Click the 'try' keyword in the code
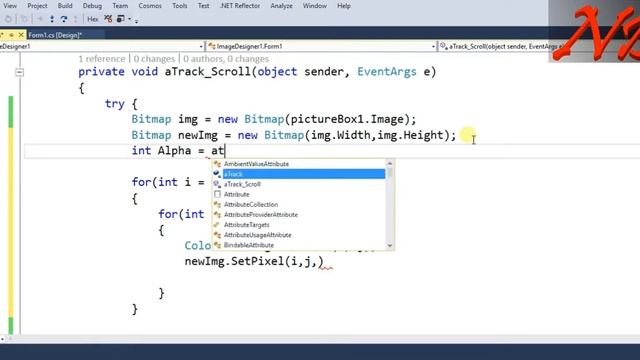 tap(115, 104)
